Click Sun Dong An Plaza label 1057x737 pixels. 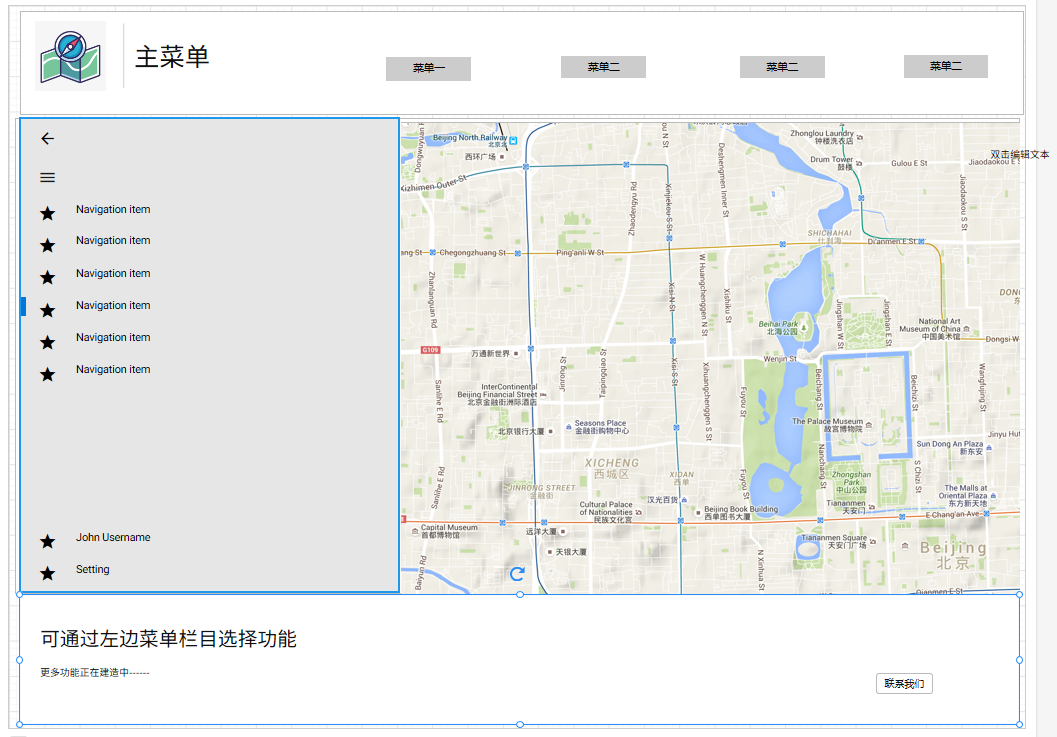pyautogui.click(x=949, y=448)
